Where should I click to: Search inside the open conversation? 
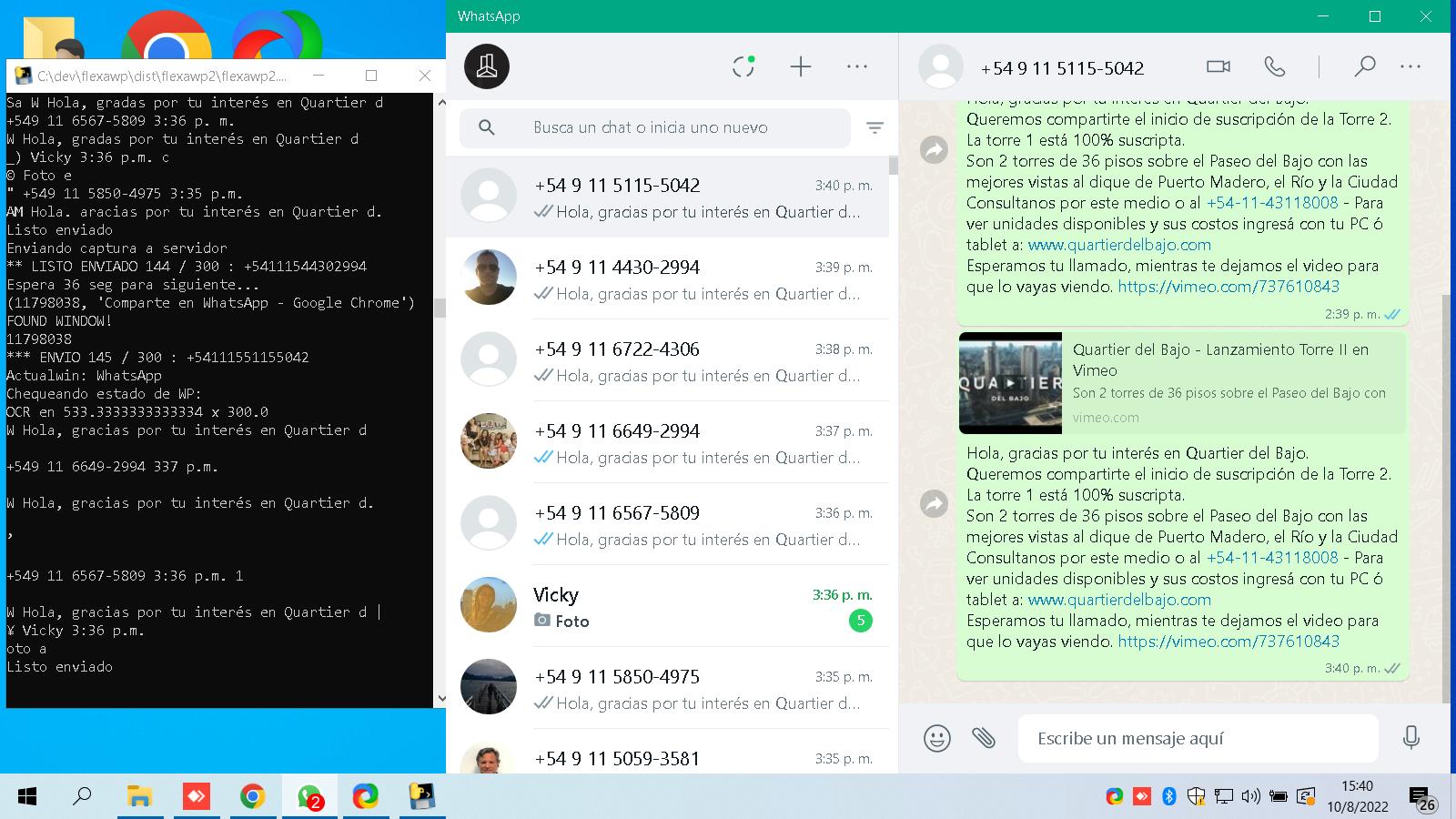coord(1364,66)
